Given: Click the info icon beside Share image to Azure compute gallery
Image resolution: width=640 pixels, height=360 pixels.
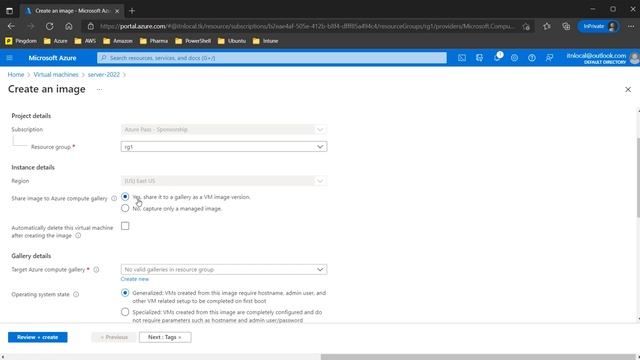Looking at the screenshot, I should pyautogui.click(x=114, y=198).
